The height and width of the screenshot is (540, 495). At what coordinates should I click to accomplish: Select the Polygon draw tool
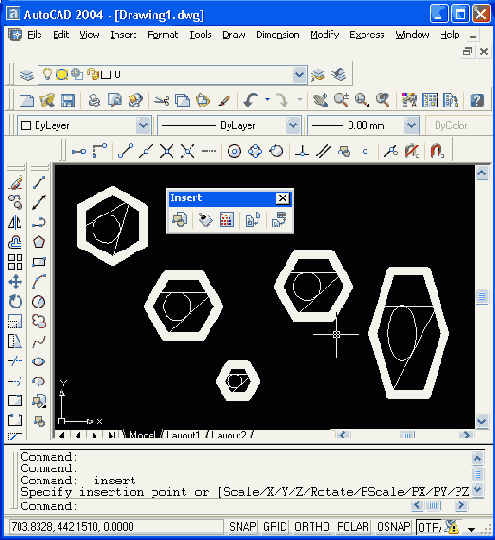(x=39, y=242)
